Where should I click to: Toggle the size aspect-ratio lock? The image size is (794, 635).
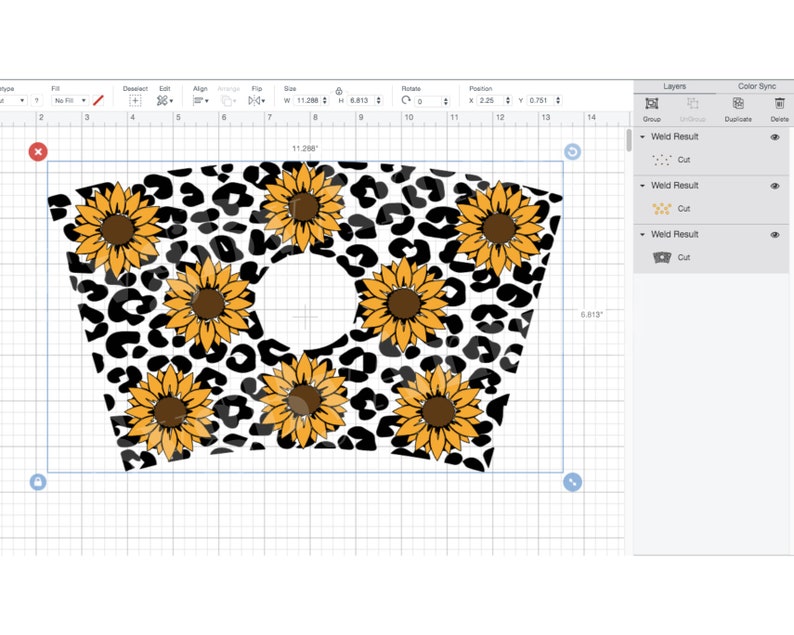pos(339,91)
